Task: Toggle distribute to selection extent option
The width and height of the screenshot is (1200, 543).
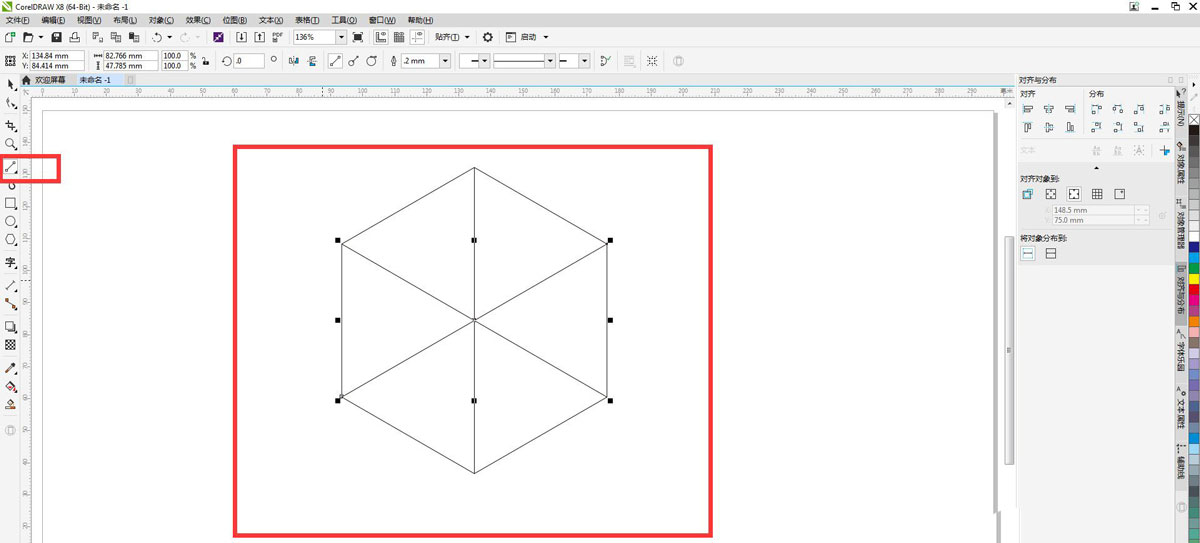Action: (1028, 254)
